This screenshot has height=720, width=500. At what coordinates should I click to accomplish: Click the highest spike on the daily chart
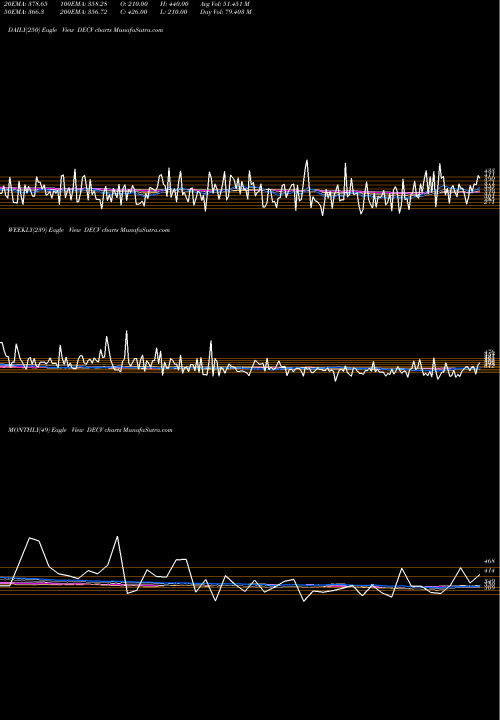coord(307,161)
